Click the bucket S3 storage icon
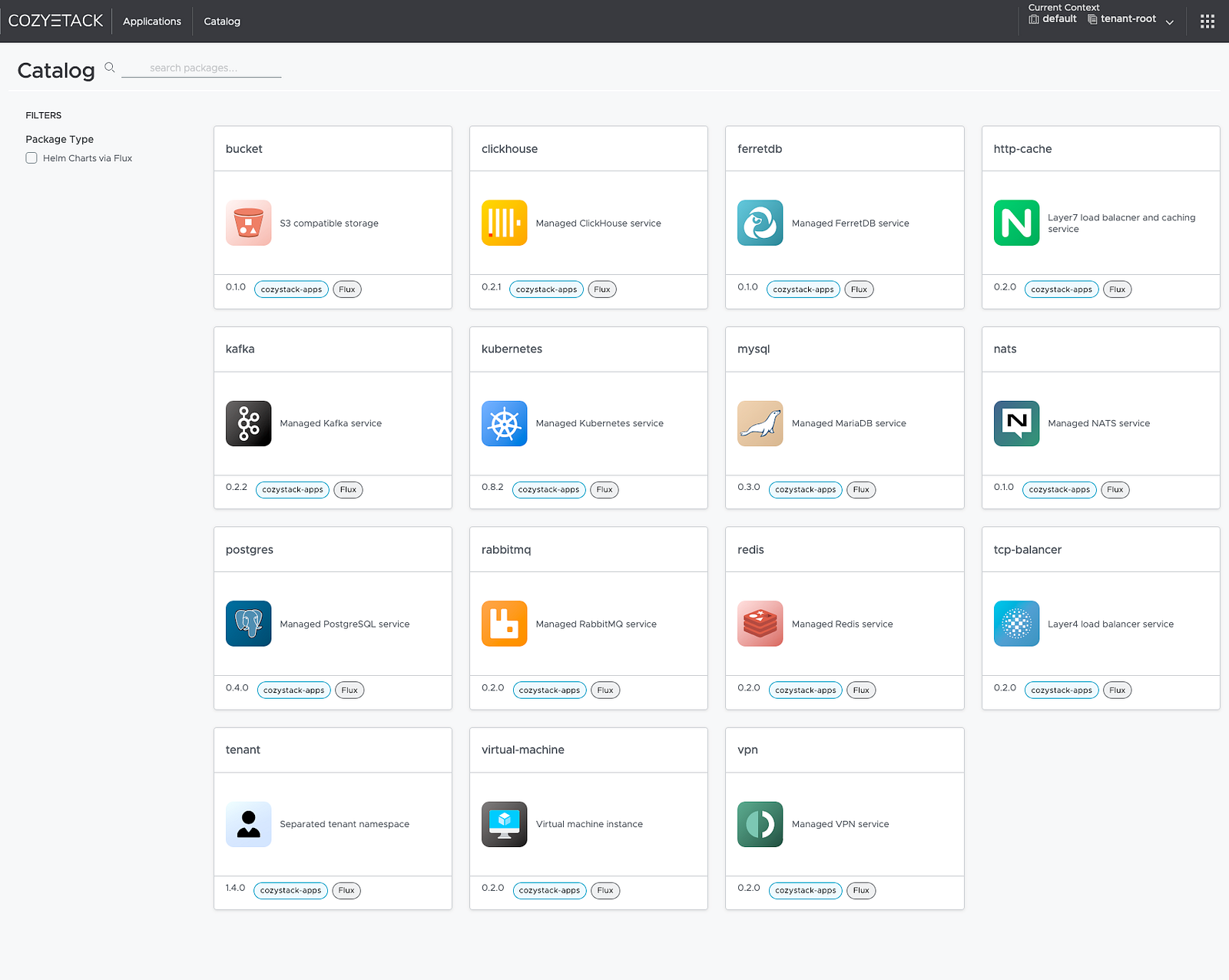This screenshot has height=980, width=1229. click(248, 223)
